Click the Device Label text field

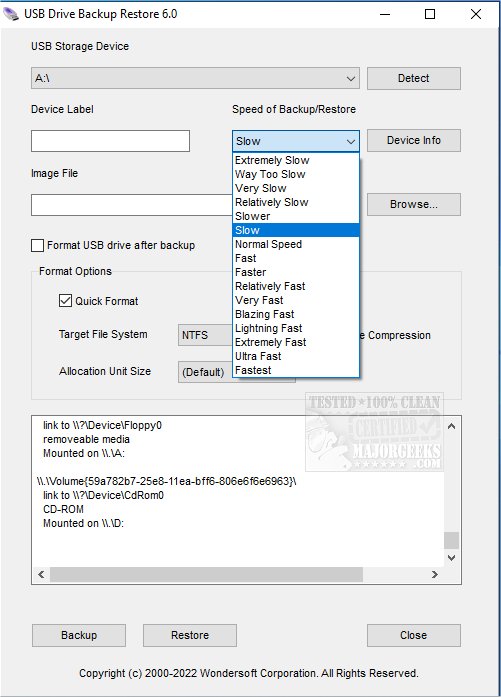110,141
